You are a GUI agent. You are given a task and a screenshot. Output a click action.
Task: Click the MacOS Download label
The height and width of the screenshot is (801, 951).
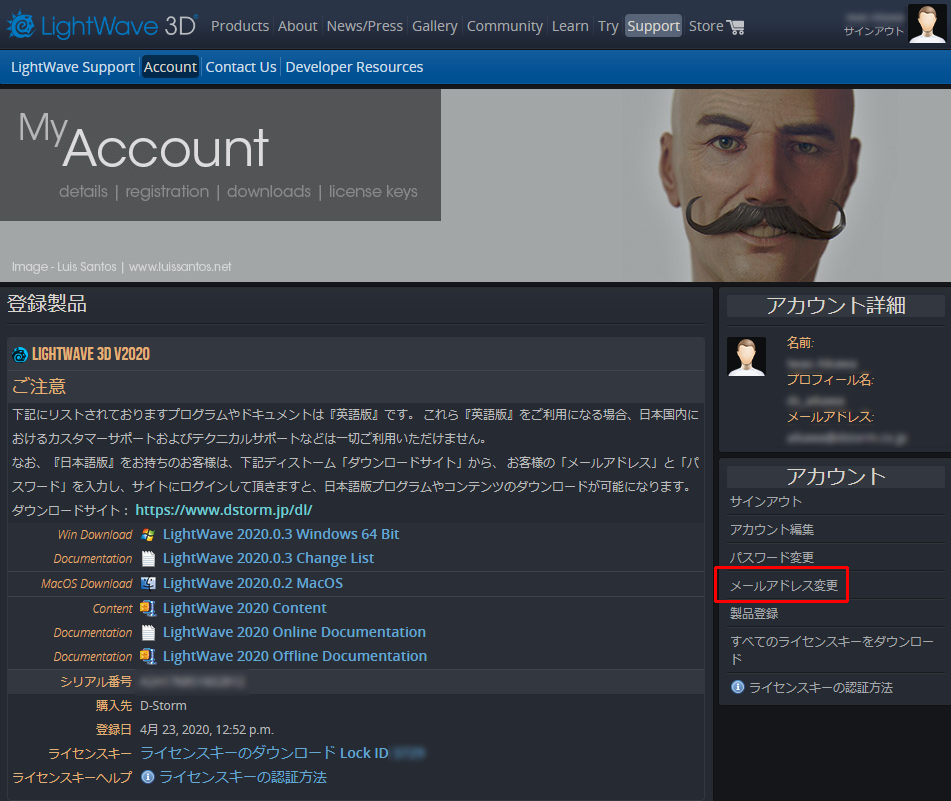click(x=87, y=583)
